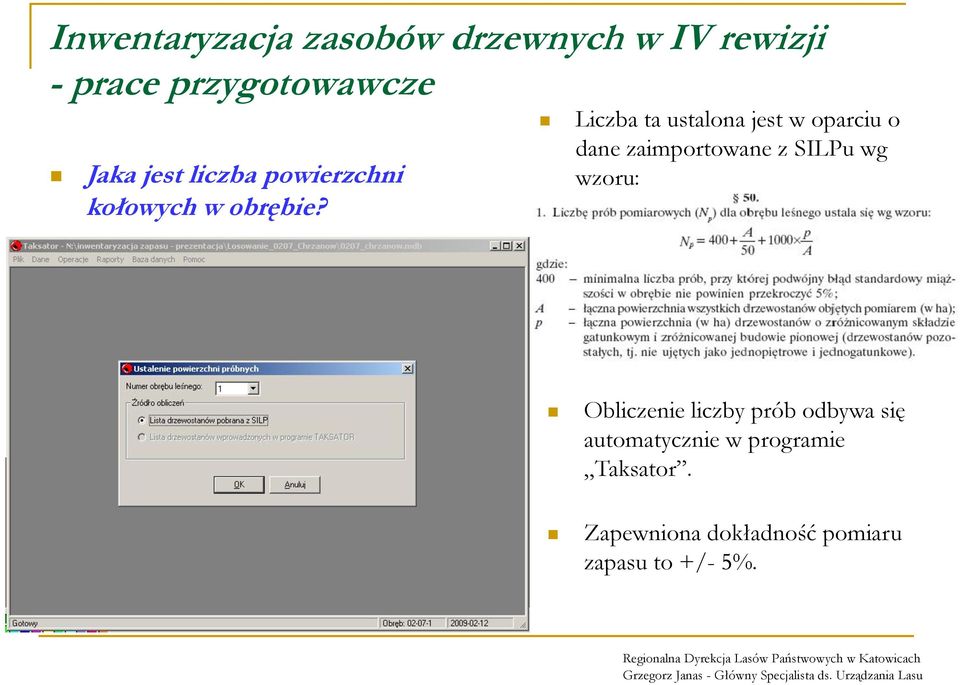Viewport: 960px width, 685px height.
Task: Click the OK button in the dialog
Action: point(239,484)
